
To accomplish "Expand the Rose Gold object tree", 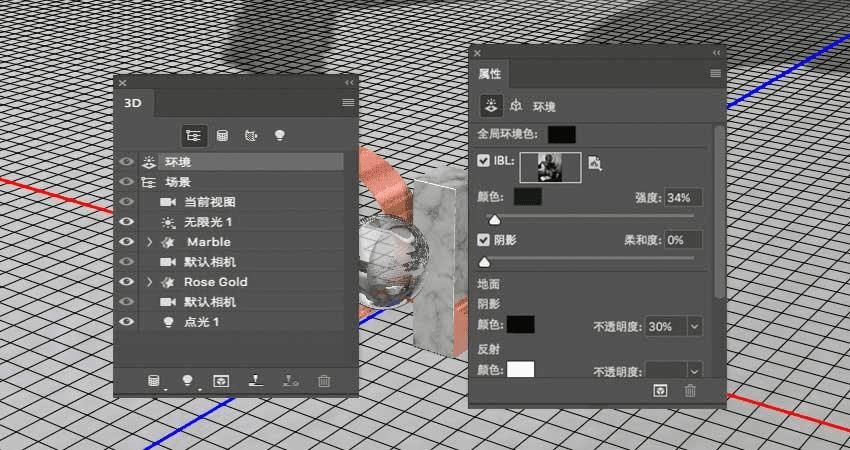I will (150, 282).
